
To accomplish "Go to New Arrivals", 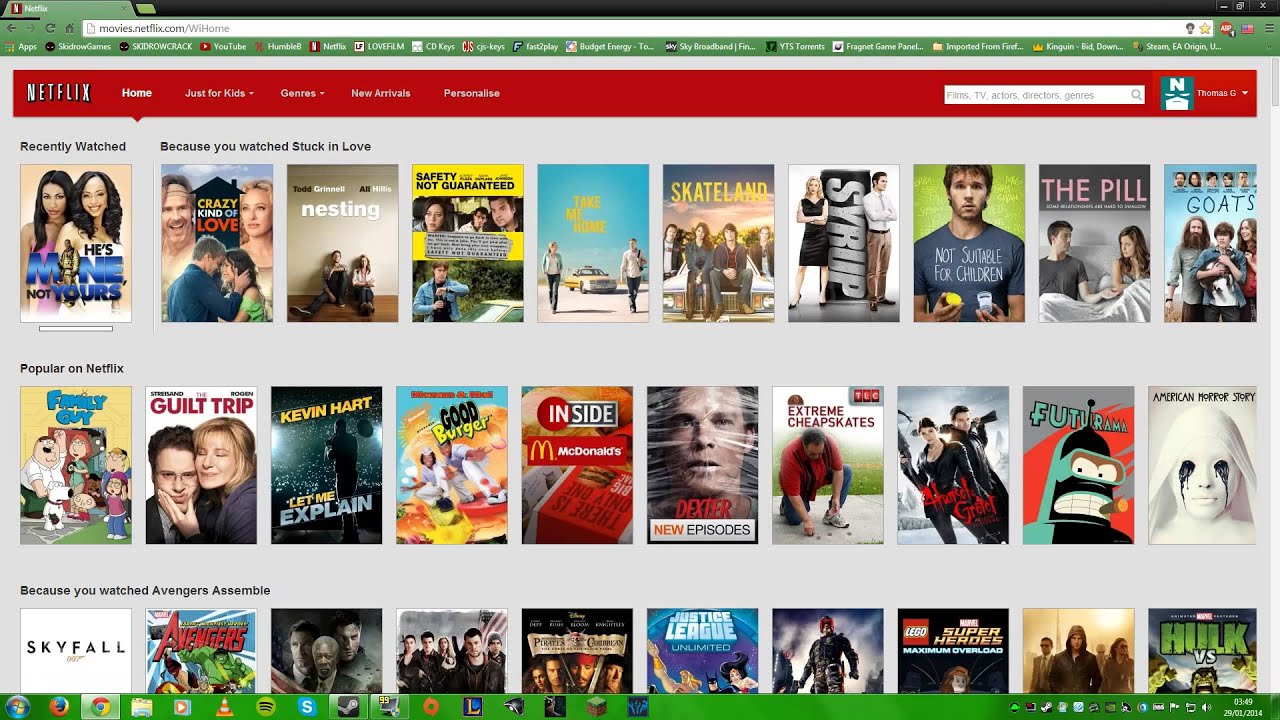I will [381, 93].
